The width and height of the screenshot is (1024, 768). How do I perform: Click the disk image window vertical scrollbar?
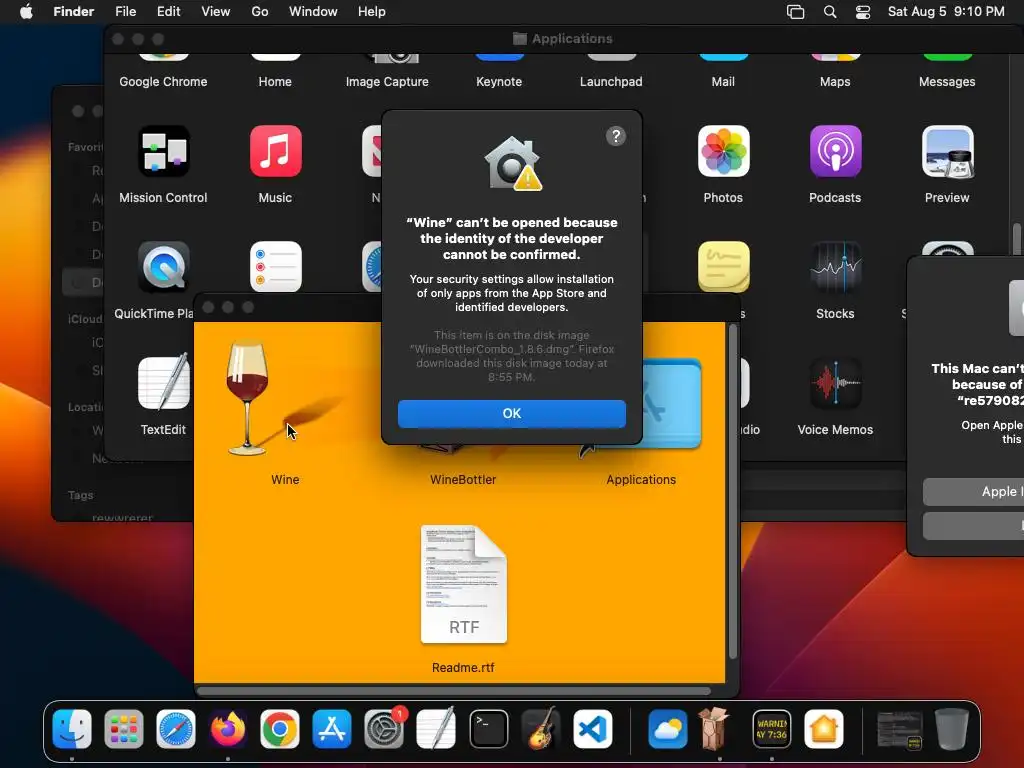[733, 491]
